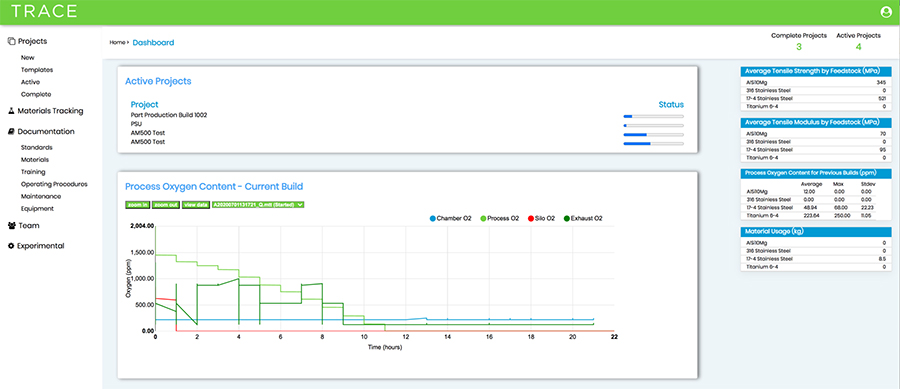Click the Materials Tracking flask icon
The width and height of the screenshot is (900, 389).
tap(11, 111)
